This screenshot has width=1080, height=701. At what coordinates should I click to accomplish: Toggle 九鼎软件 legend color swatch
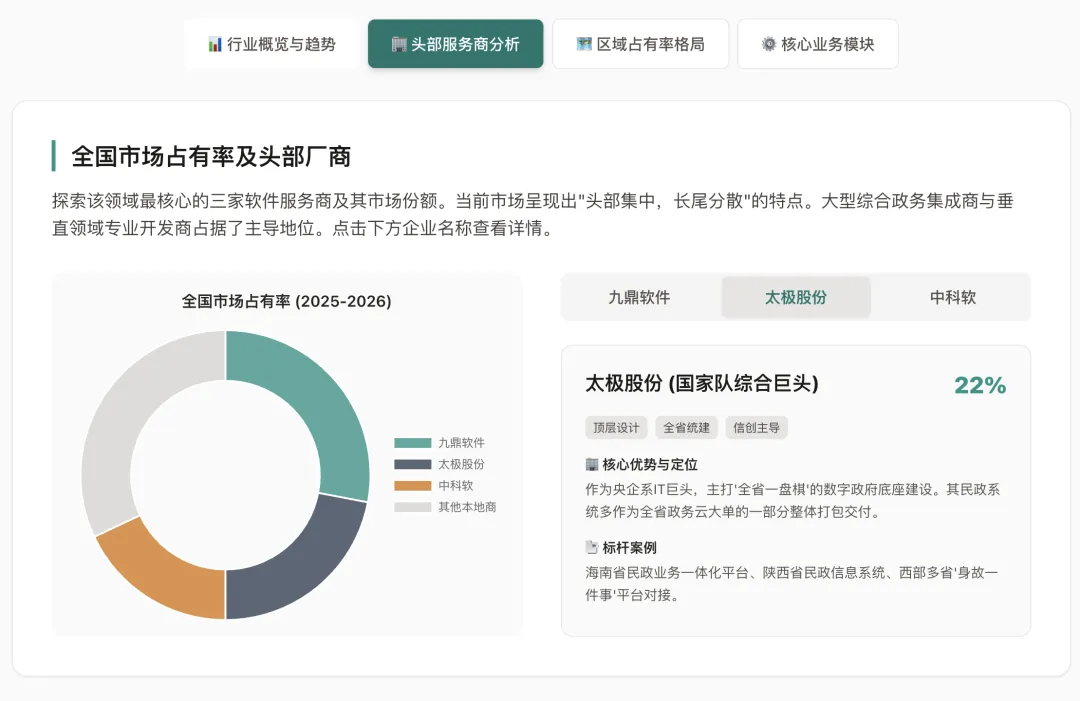413,443
